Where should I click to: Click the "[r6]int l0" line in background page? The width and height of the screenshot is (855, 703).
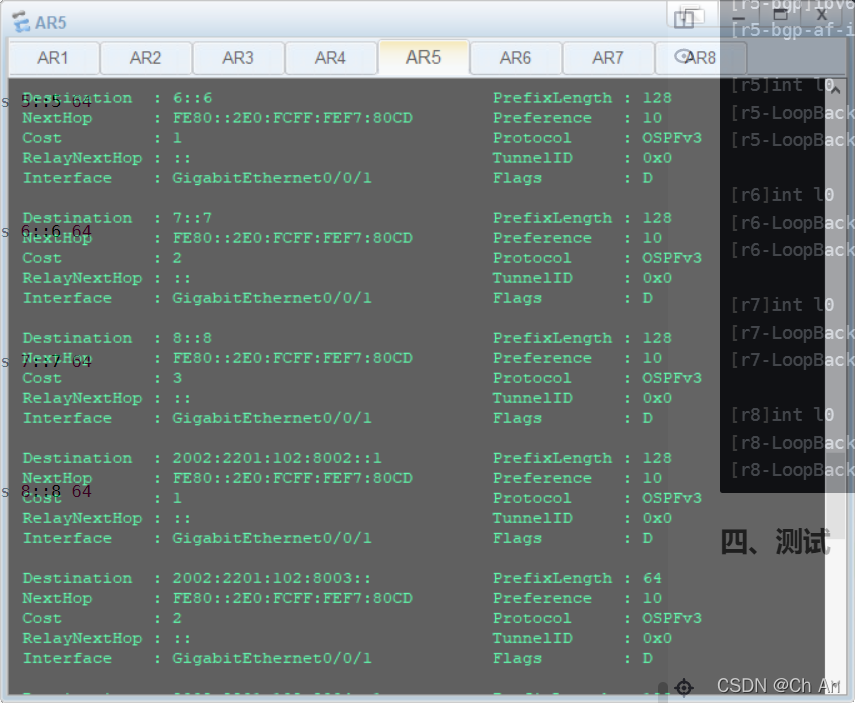[x=782, y=195]
